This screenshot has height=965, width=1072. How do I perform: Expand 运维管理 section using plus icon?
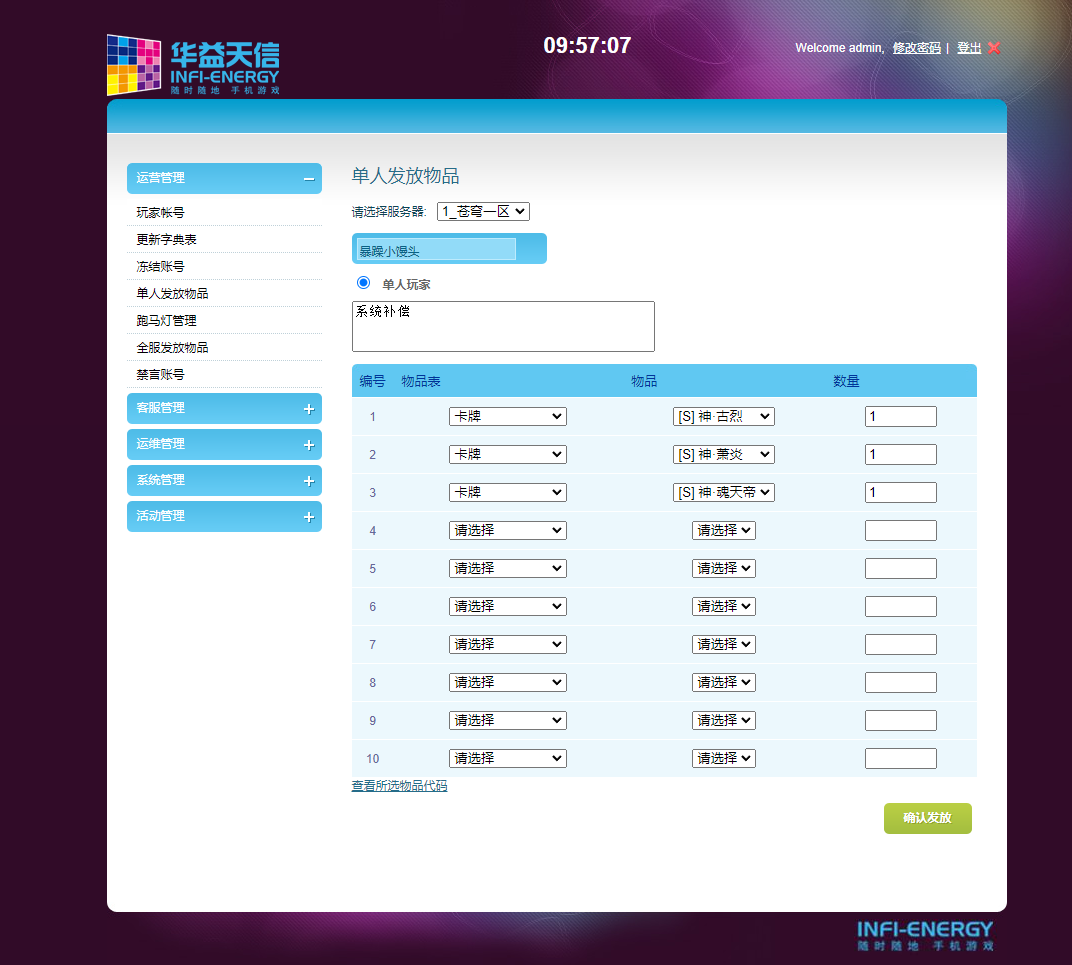(309, 445)
